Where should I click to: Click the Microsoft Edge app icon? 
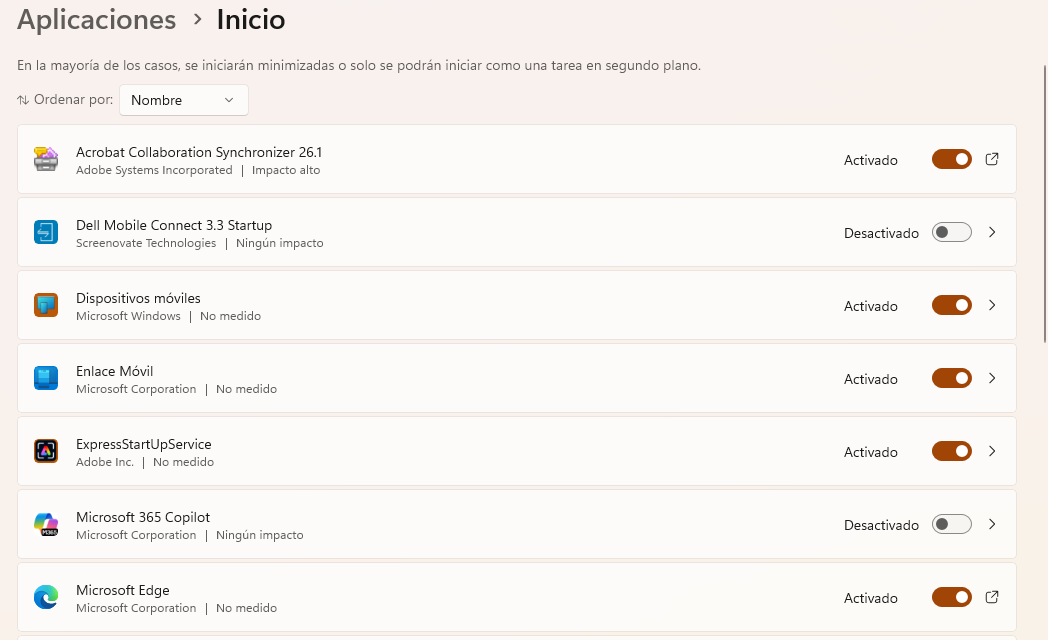tap(46, 597)
